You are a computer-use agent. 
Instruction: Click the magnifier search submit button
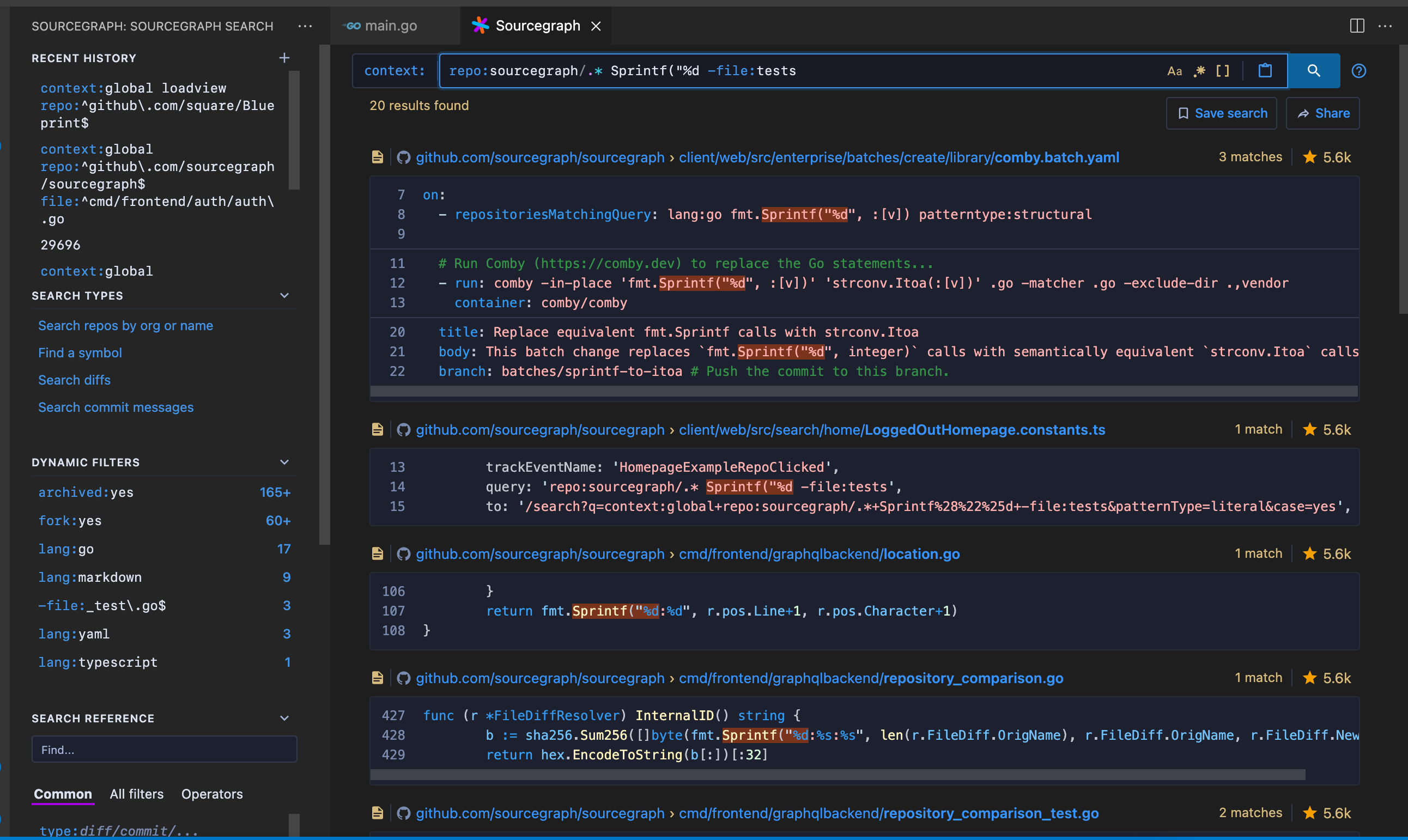click(1313, 71)
